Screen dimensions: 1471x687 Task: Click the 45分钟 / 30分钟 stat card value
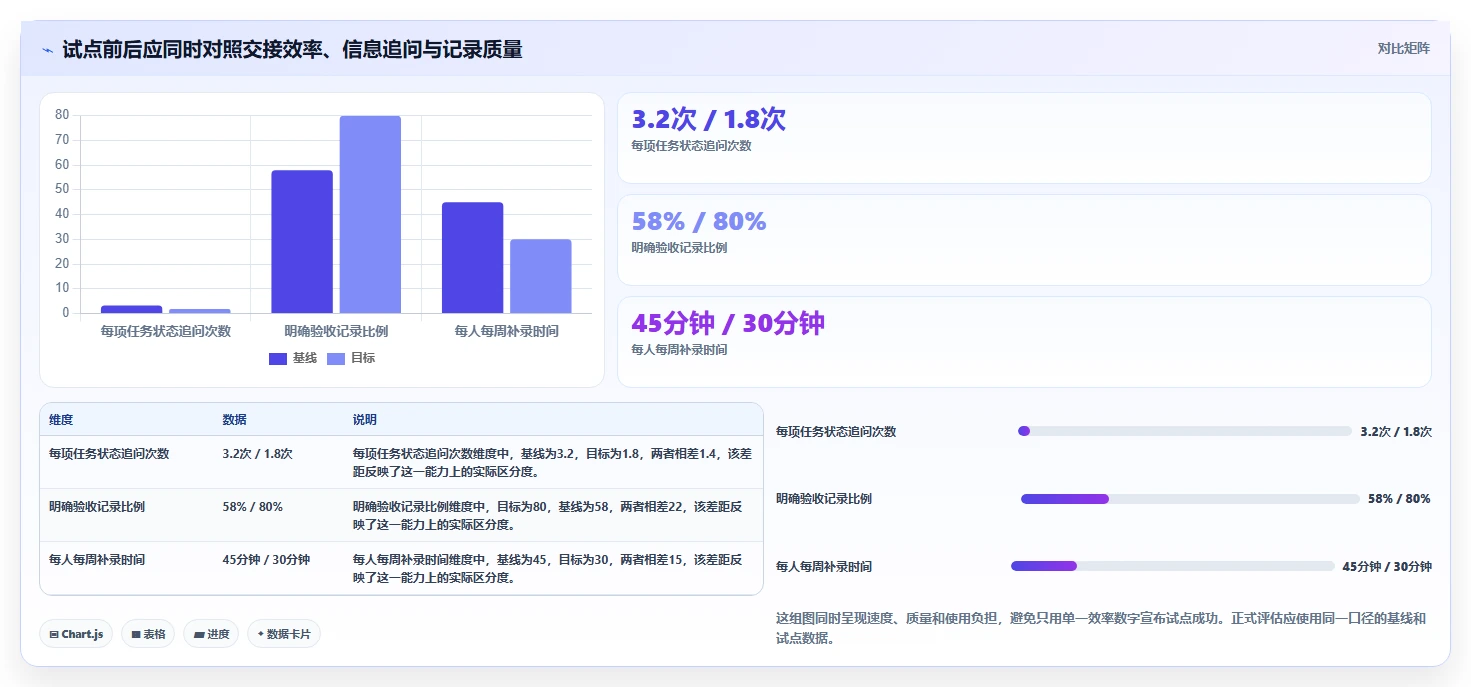728,323
